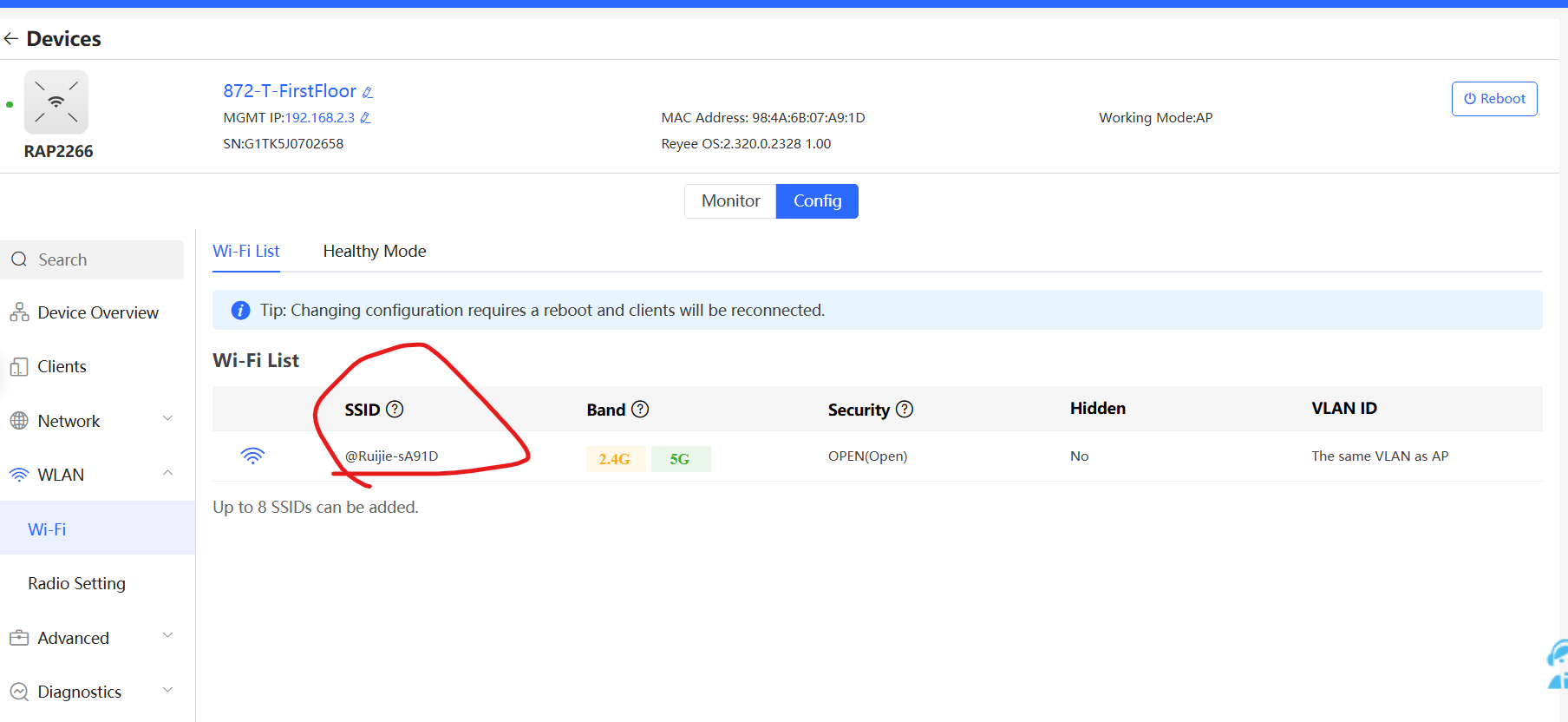Expand the Advanced menu chevron

168,636
